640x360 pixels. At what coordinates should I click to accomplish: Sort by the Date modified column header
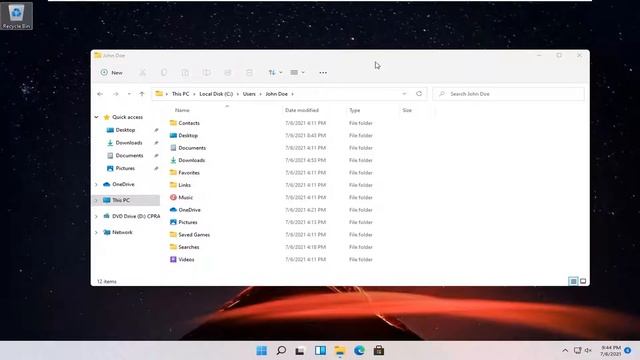[302, 110]
